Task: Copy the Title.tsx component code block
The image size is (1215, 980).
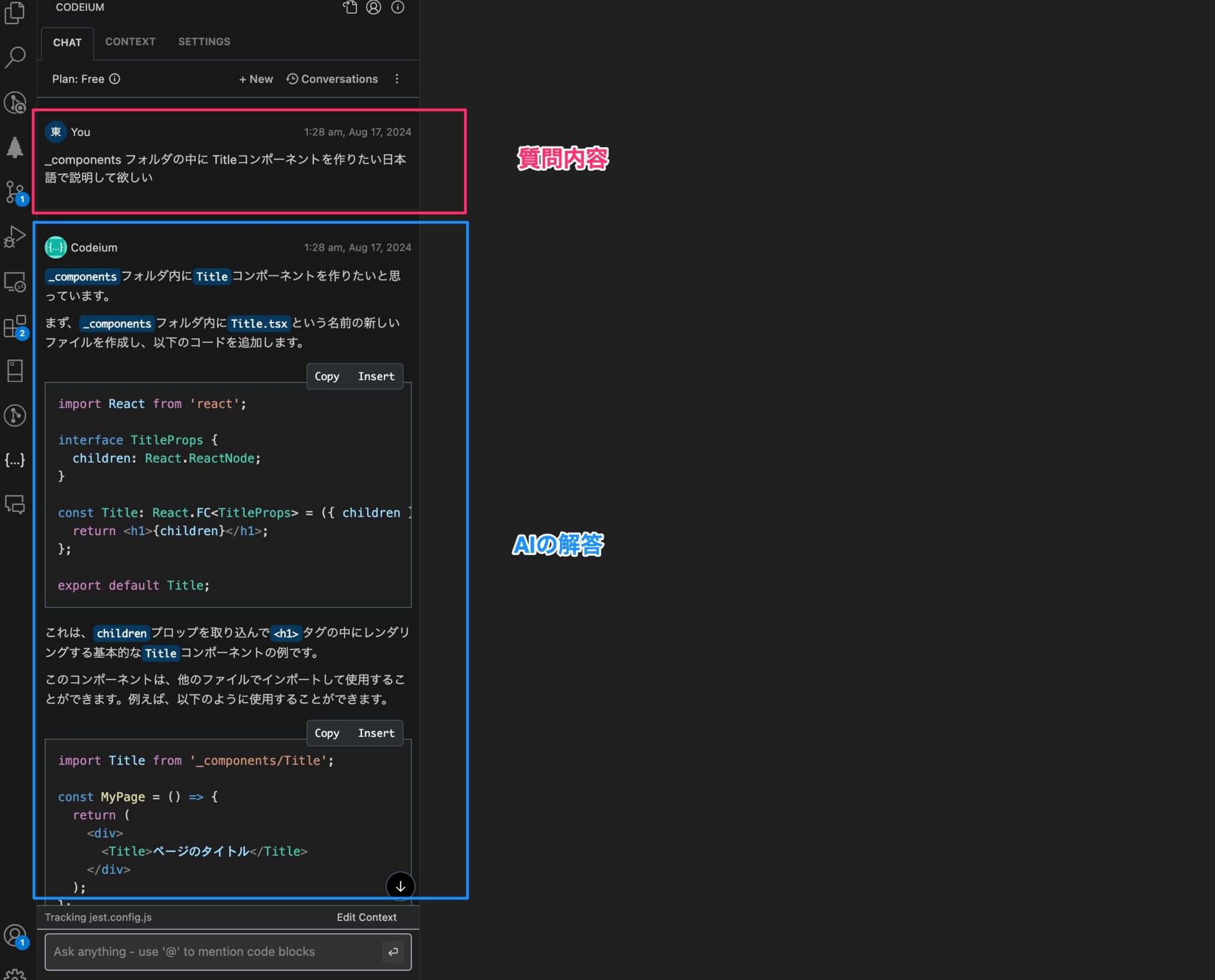Action: coord(327,376)
